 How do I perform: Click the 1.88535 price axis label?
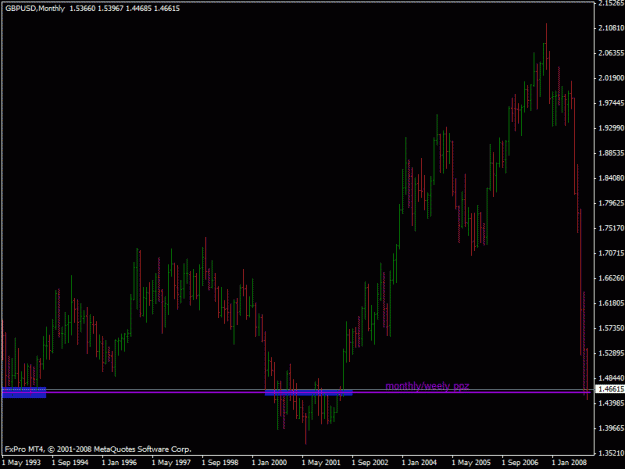point(611,153)
